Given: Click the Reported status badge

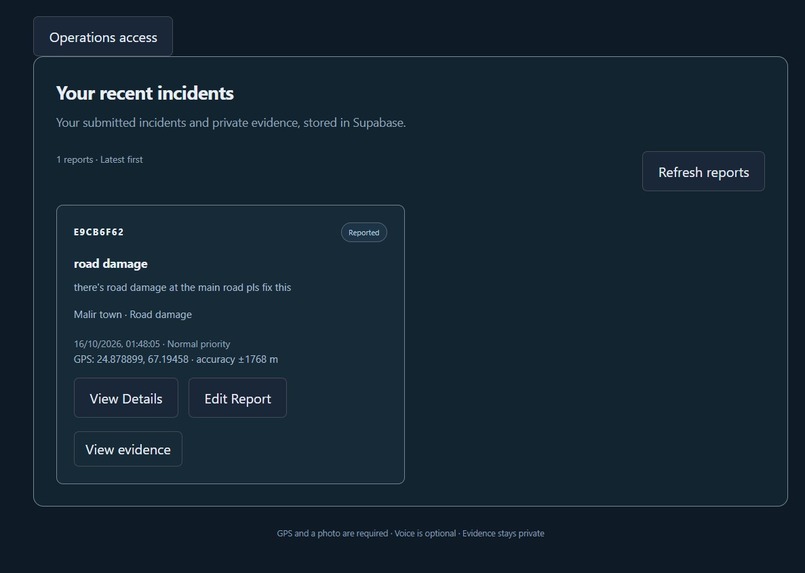Looking at the screenshot, I should pos(363,233).
